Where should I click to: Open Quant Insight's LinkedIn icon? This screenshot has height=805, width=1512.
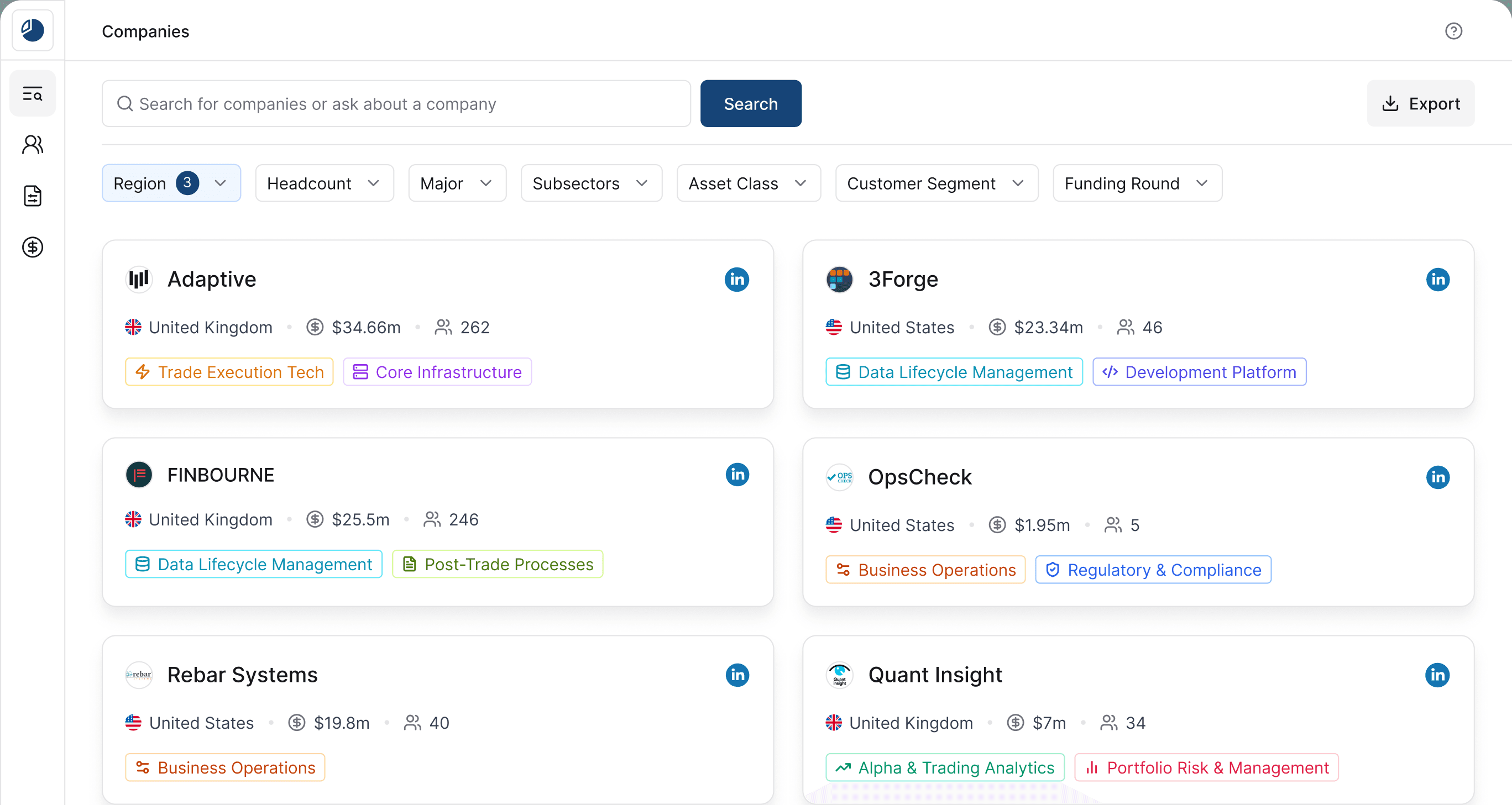pos(1437,675)
